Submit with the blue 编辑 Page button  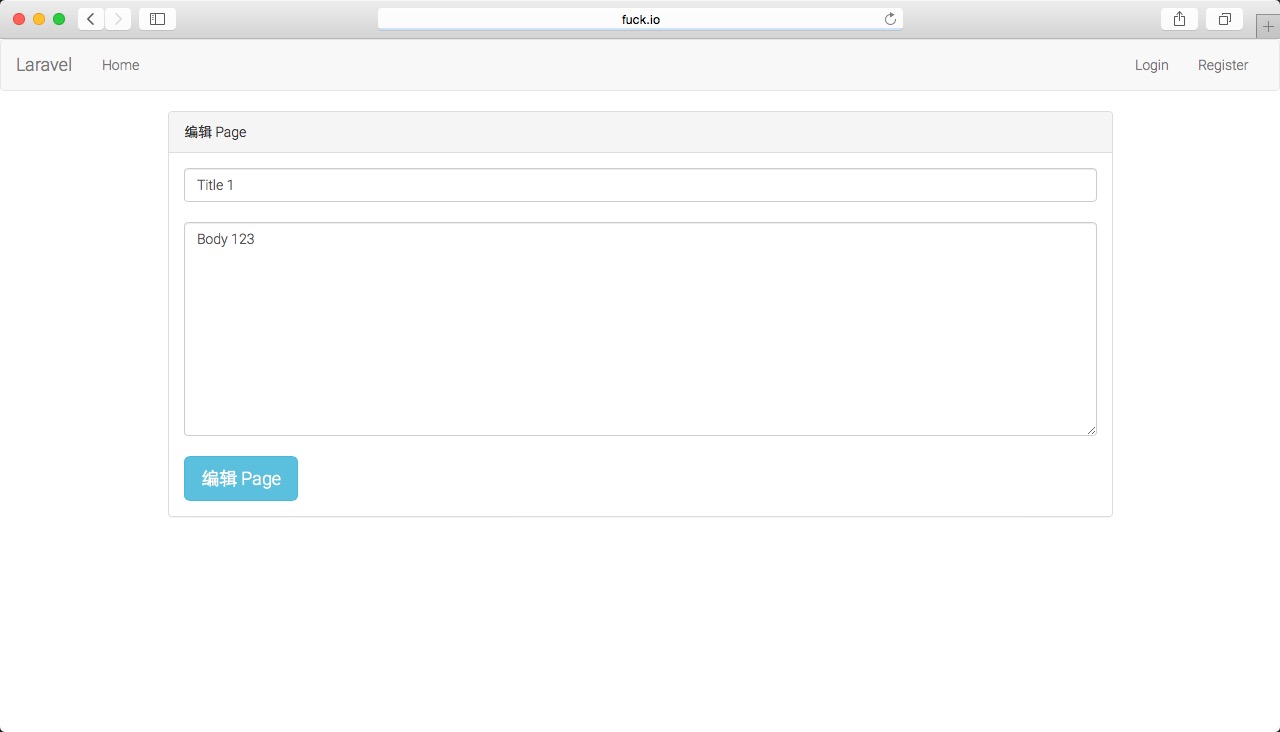point(241,479)
